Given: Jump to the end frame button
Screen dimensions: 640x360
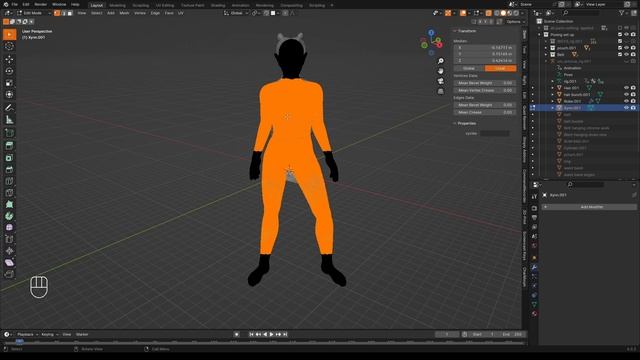Looking at the screenshot, I should [x=285, y=334].
